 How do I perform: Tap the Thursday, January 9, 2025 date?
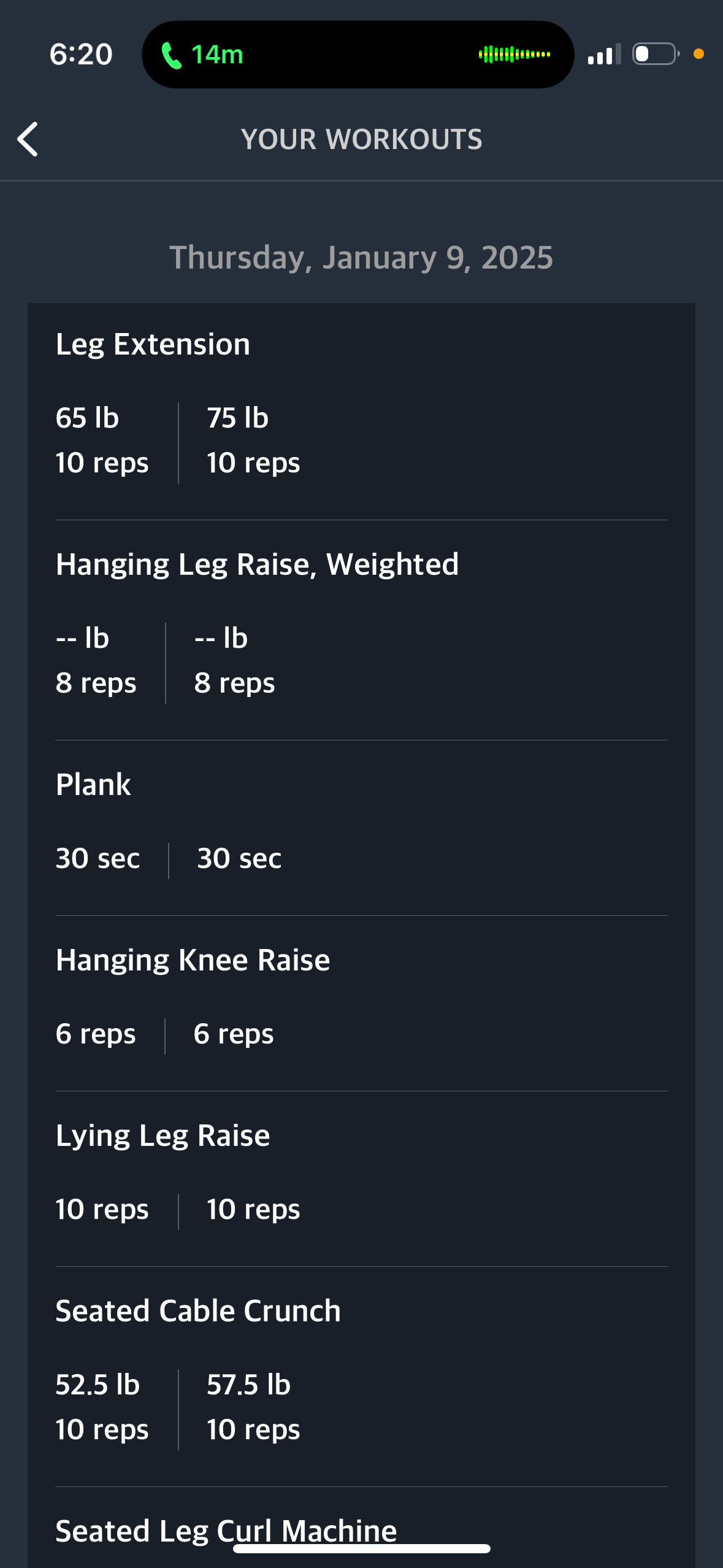pos(361,258)
